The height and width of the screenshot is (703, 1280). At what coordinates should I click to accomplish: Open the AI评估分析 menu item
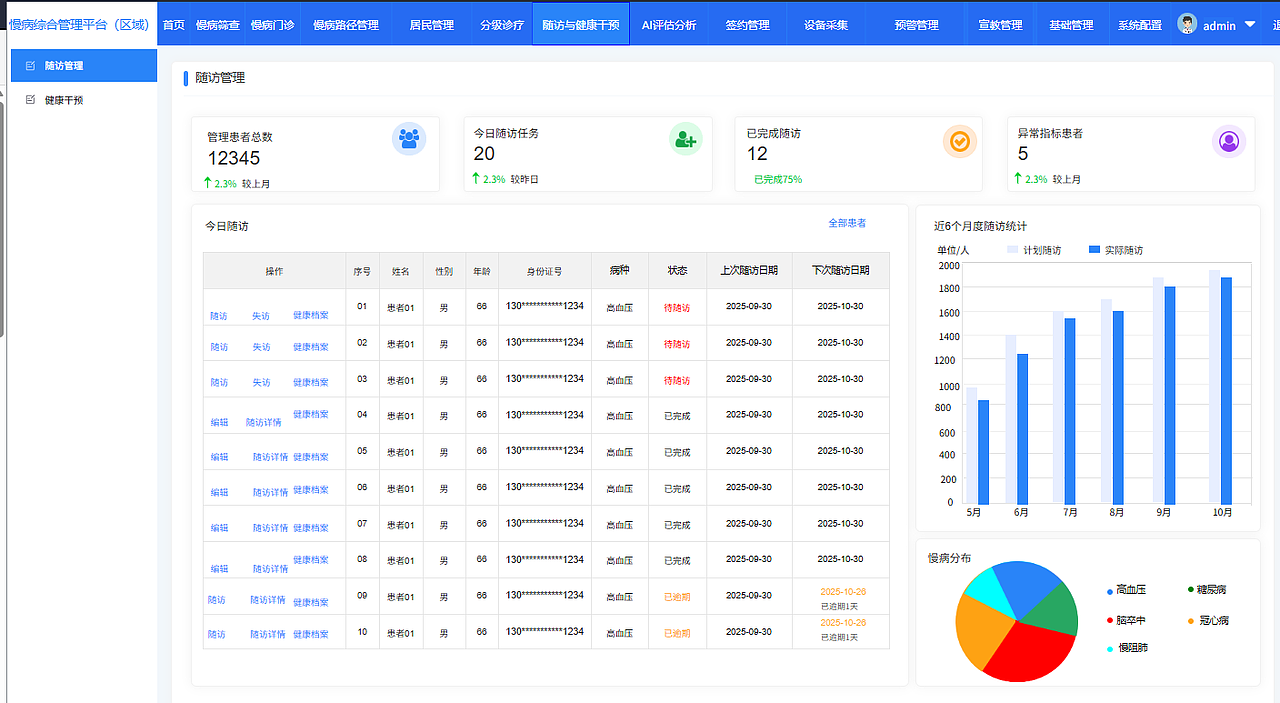pyautogui.click(x=671, y=24)
